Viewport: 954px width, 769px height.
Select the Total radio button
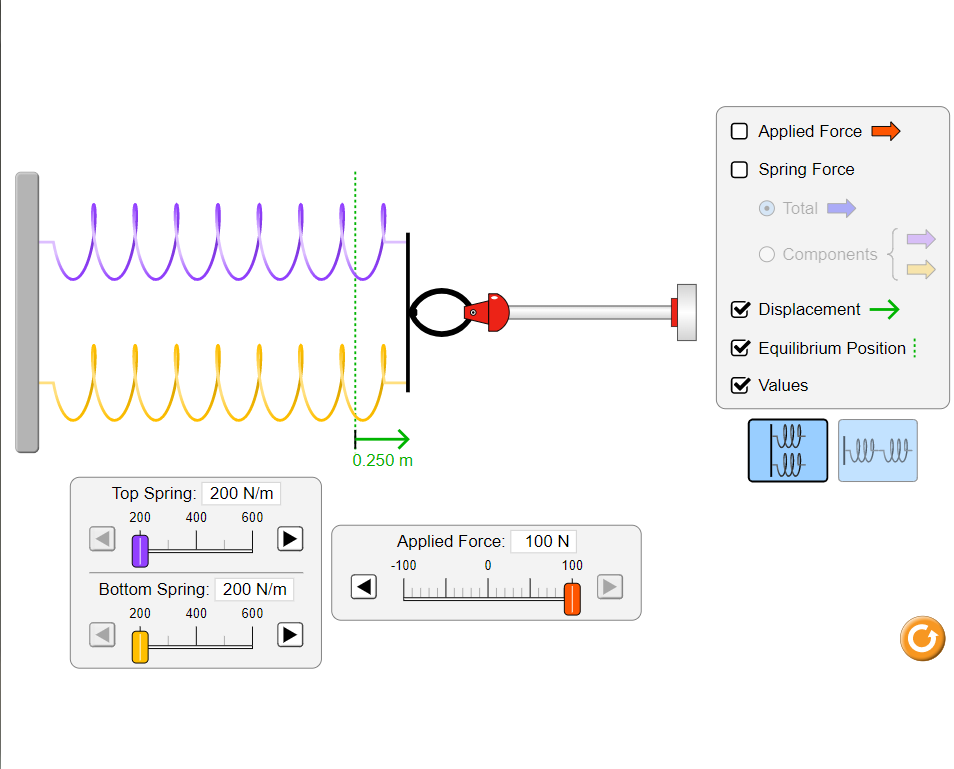767,209
